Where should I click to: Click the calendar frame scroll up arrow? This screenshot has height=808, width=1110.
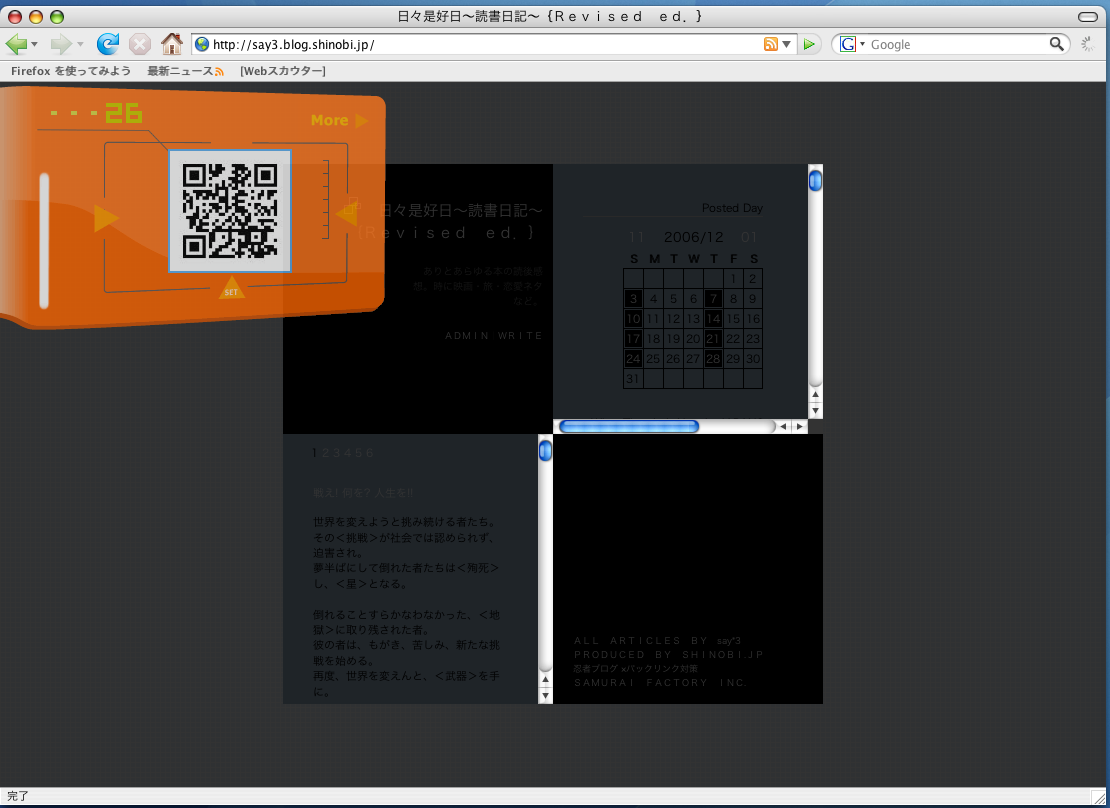click(816, 394)
